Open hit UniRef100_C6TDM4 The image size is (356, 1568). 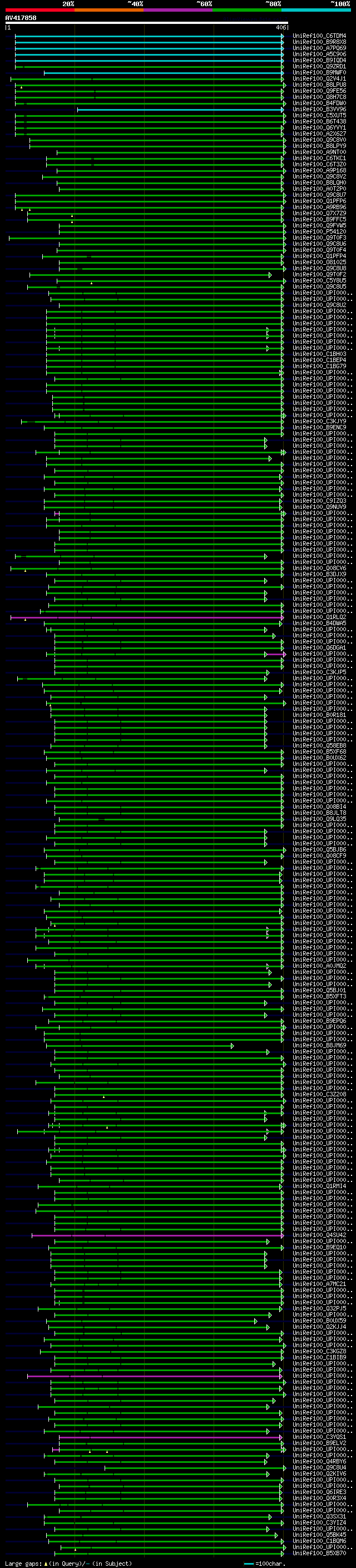319,36
